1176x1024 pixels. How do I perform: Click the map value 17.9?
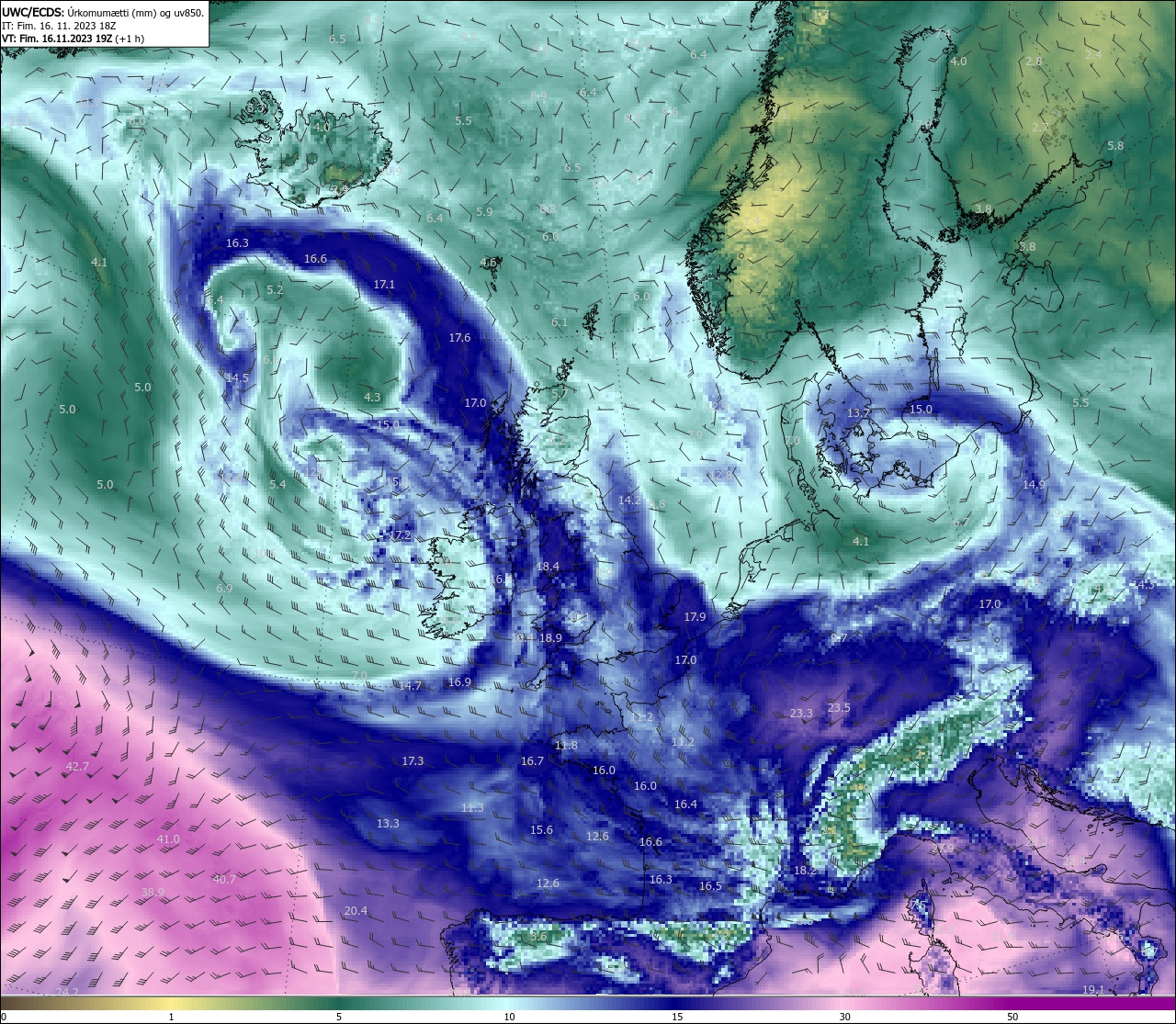[695, 616]
